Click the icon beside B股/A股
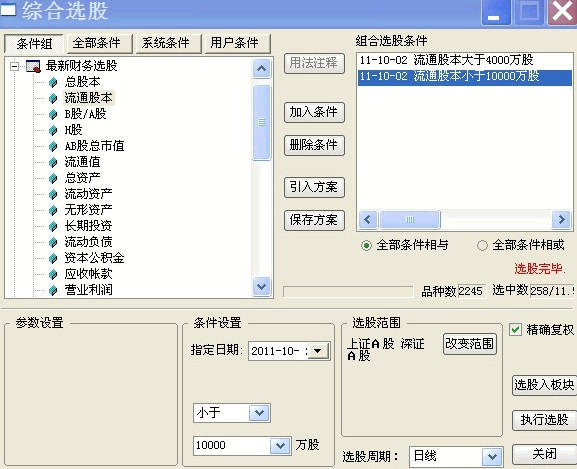Screen dimensions: 577x469 [x=53, y=114]
